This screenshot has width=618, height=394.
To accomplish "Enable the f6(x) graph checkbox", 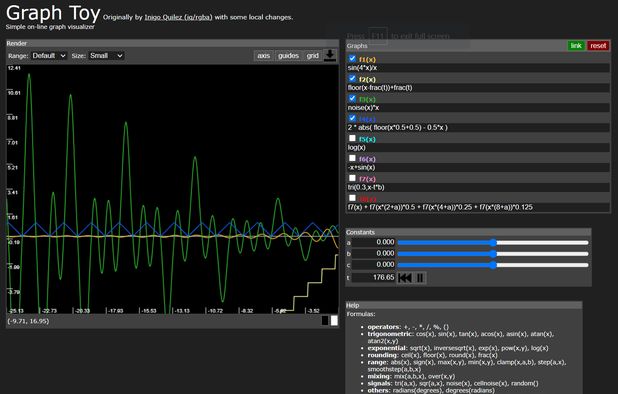I will click(352, 158).
